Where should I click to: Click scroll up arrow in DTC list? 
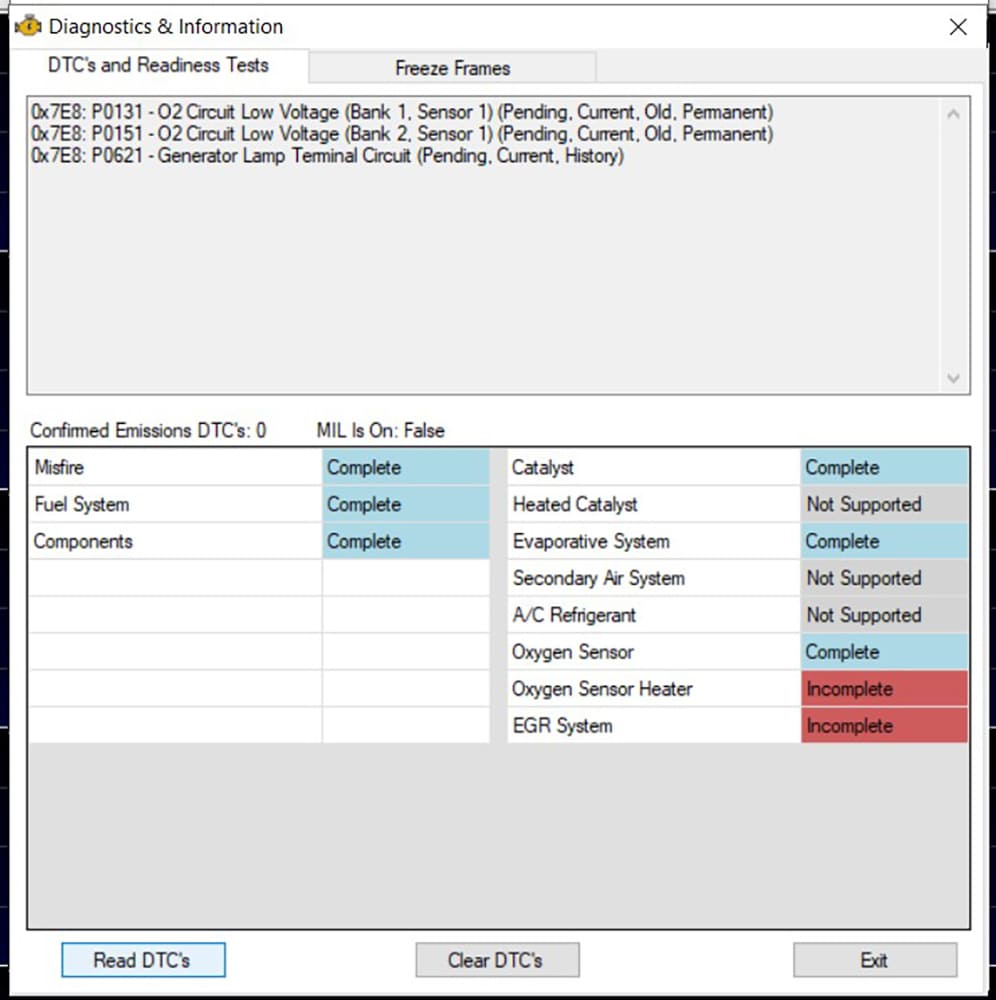tap(952, 115)
